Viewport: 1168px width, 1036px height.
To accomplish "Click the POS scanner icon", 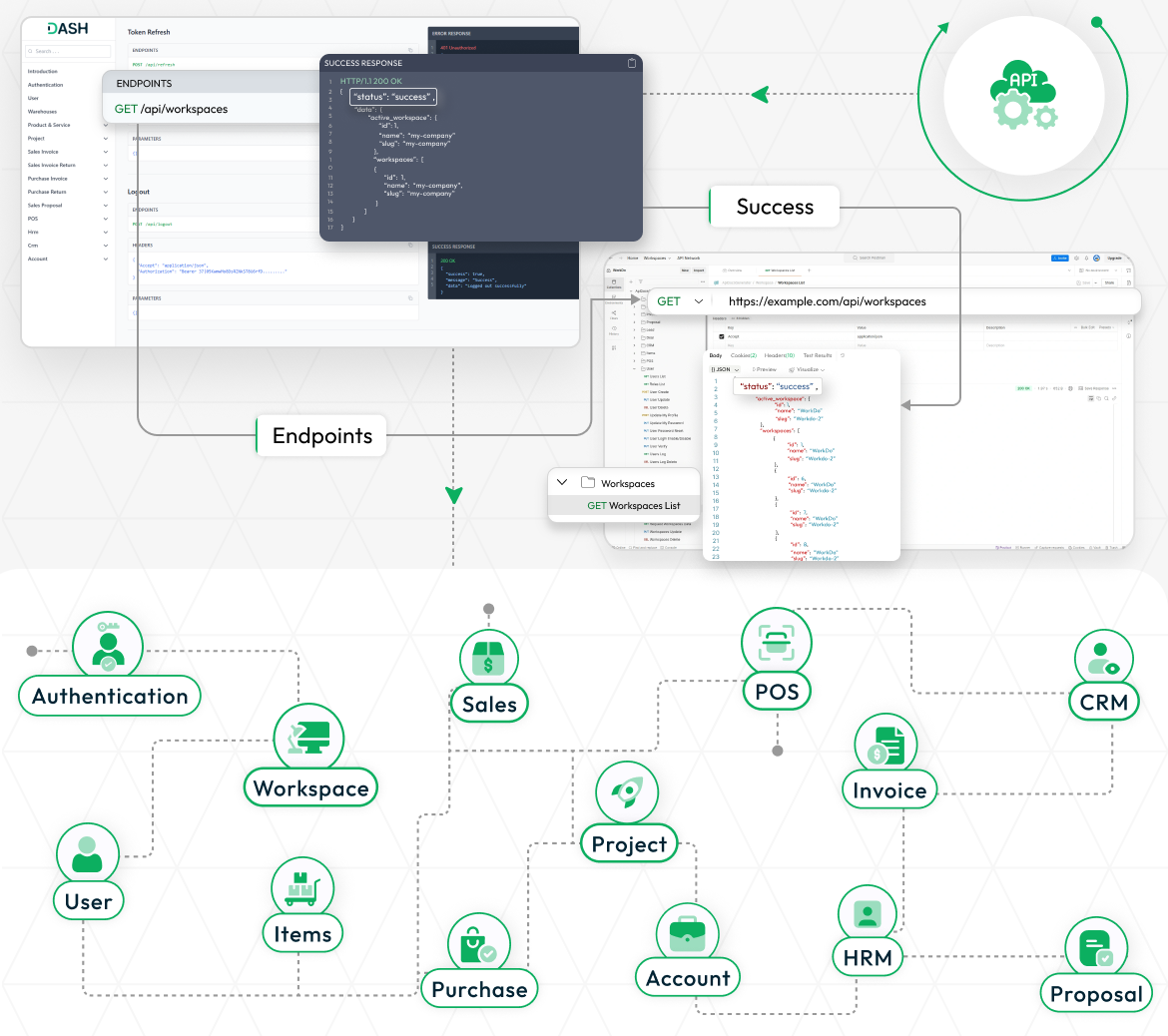I will coord(777,642).
